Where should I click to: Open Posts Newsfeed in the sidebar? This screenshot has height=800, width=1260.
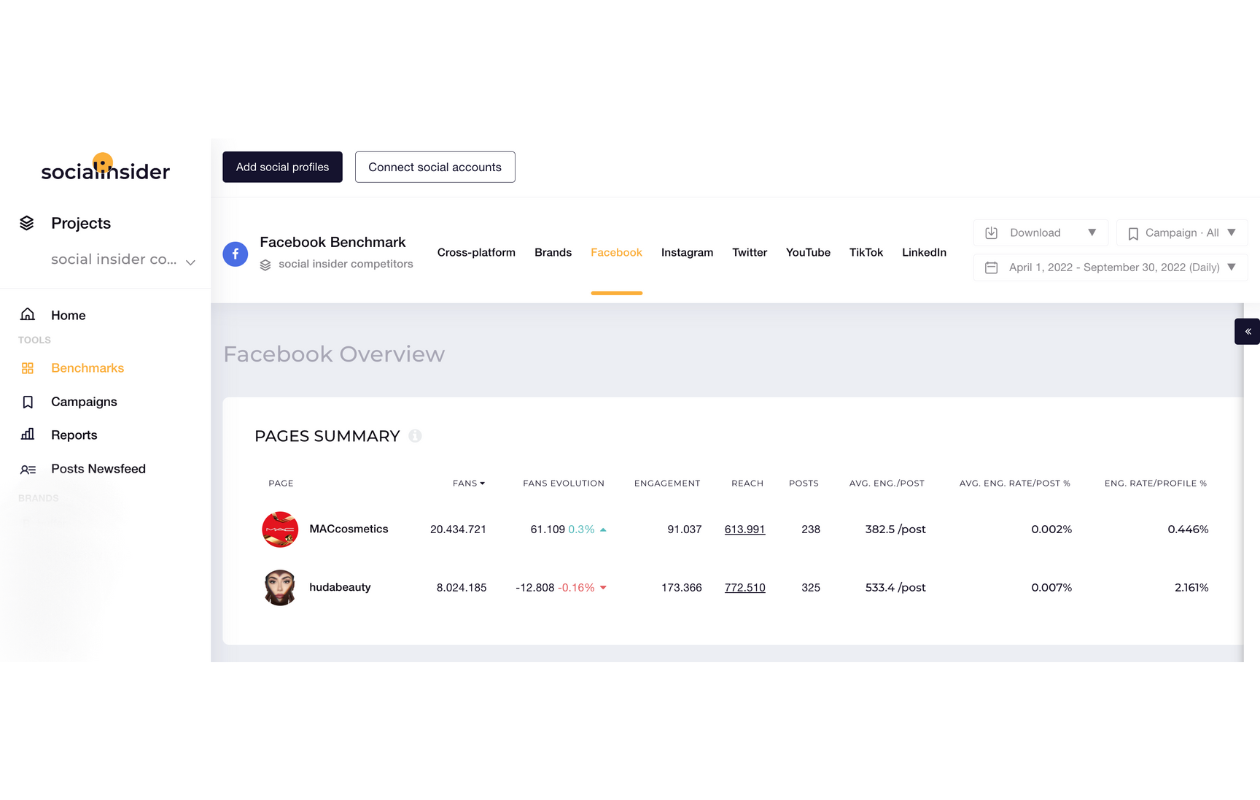click(x=98, y=469)
